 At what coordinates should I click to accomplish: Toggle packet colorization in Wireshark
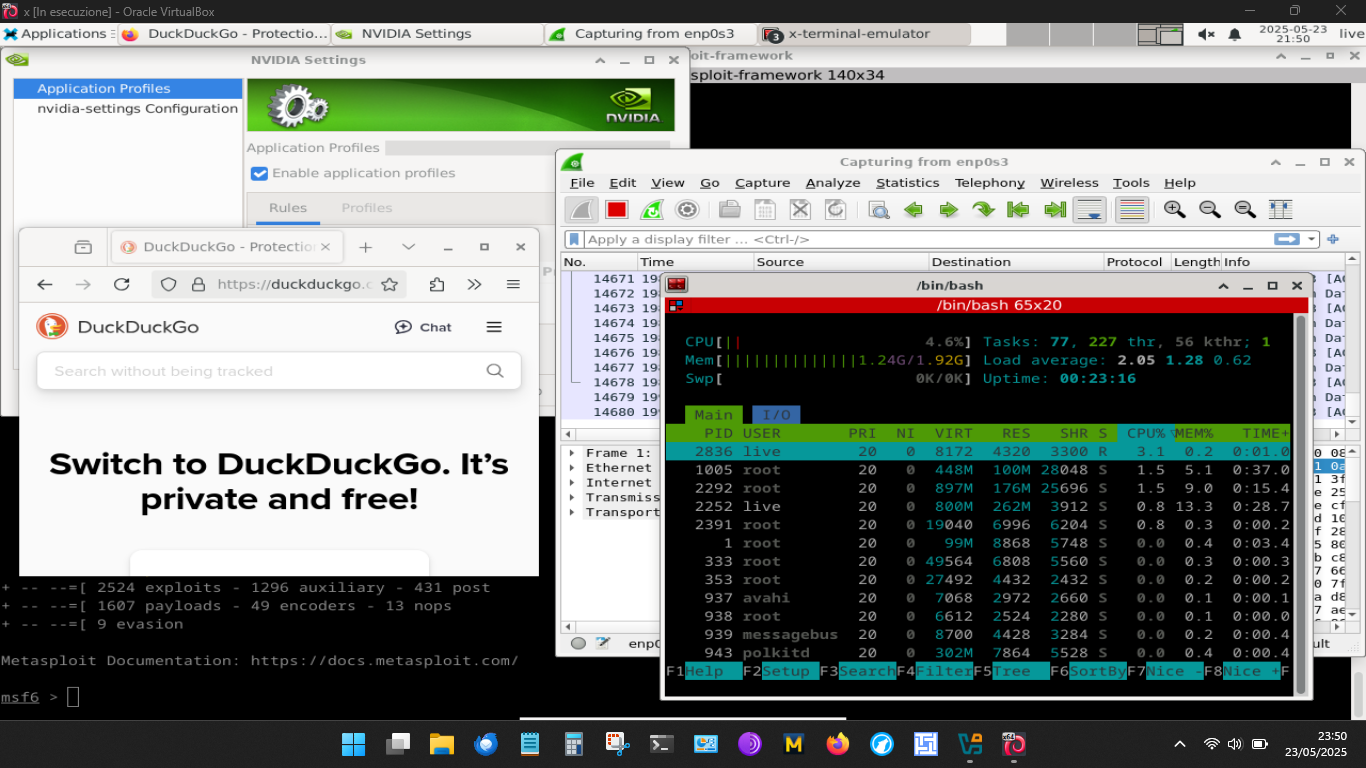tap(1131, 210)
